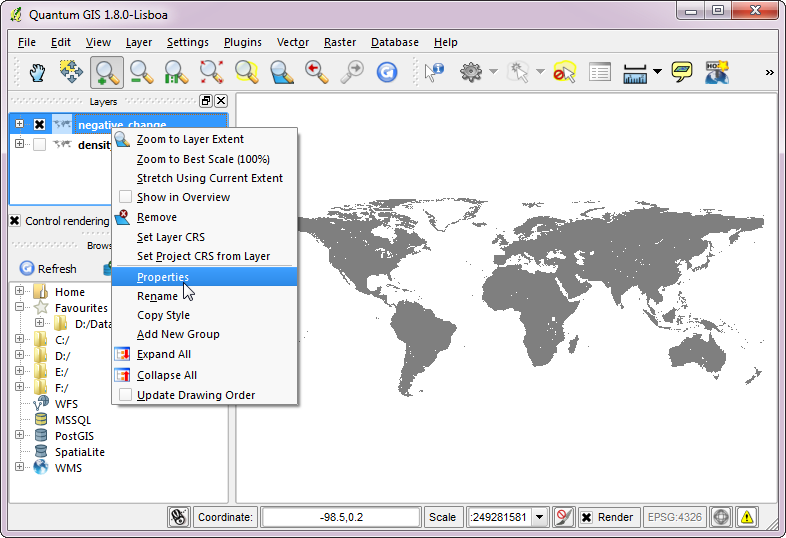
Task: Click the Zoom Last icon
Action: 317,72
